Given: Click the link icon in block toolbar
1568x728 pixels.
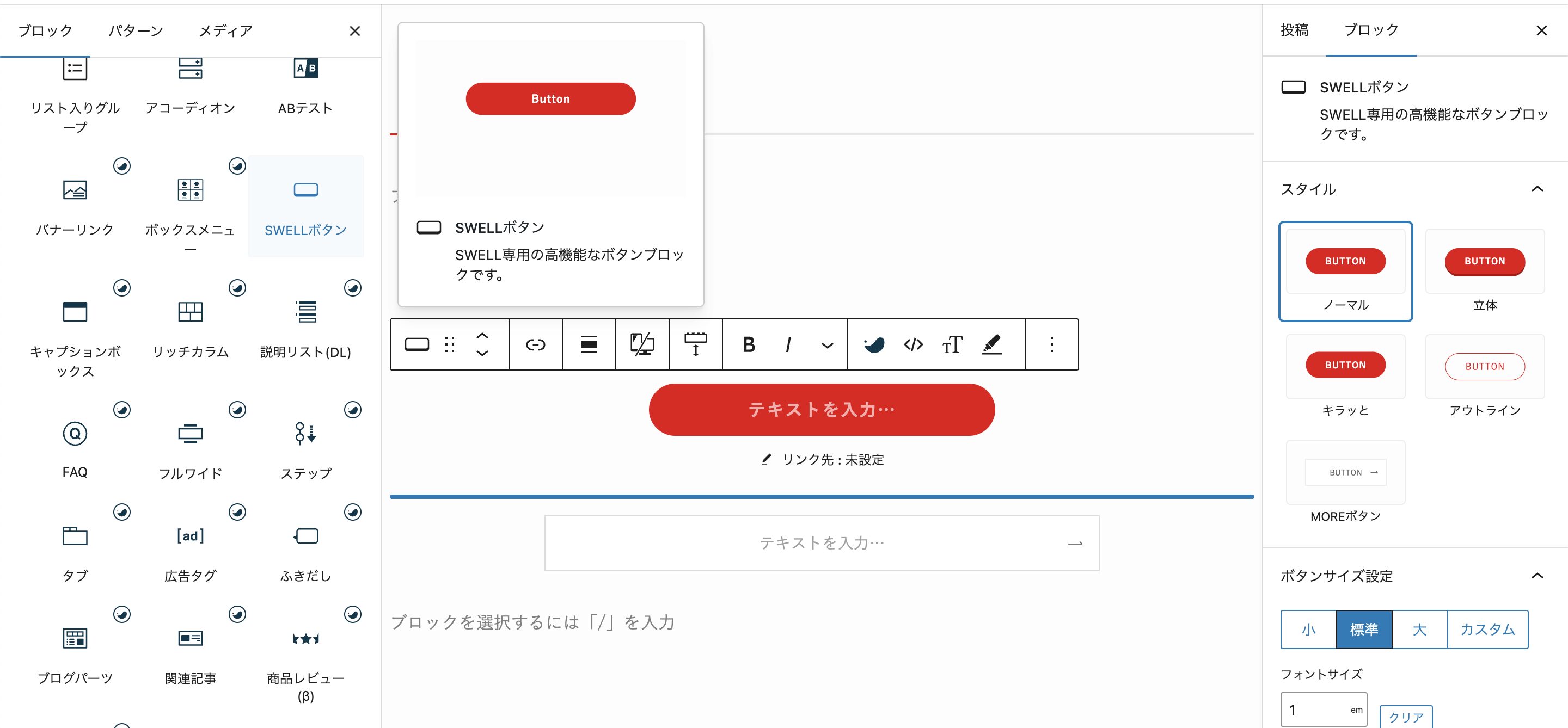Looking at the screenshot, I should coord(535,345).
